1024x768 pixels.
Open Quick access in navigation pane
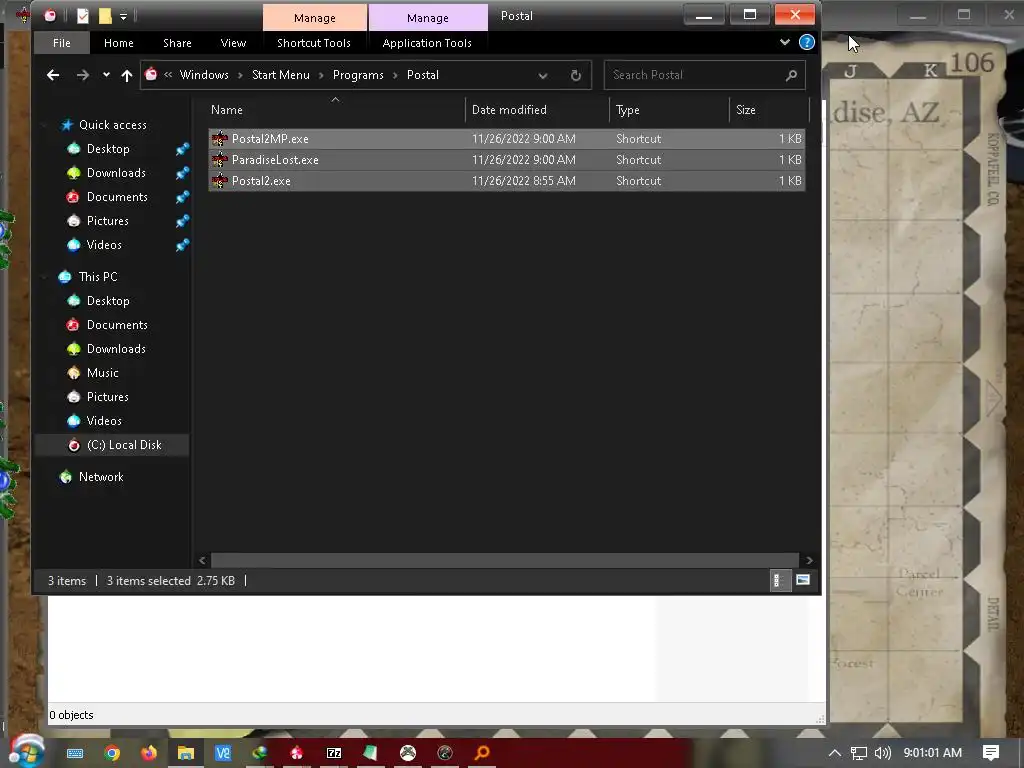click(112, 125)
